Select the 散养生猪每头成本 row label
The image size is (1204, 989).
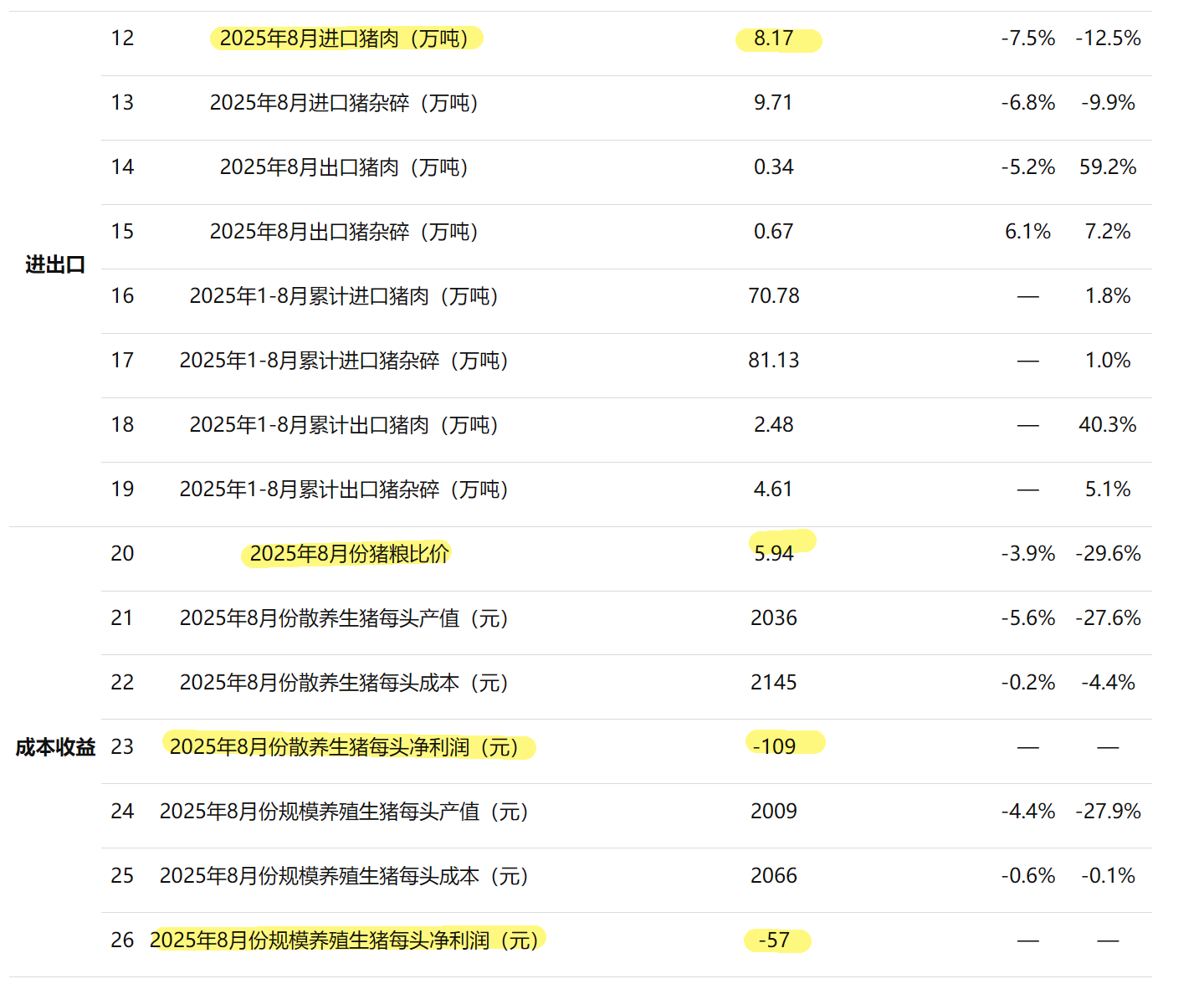[x=344, y=683]
